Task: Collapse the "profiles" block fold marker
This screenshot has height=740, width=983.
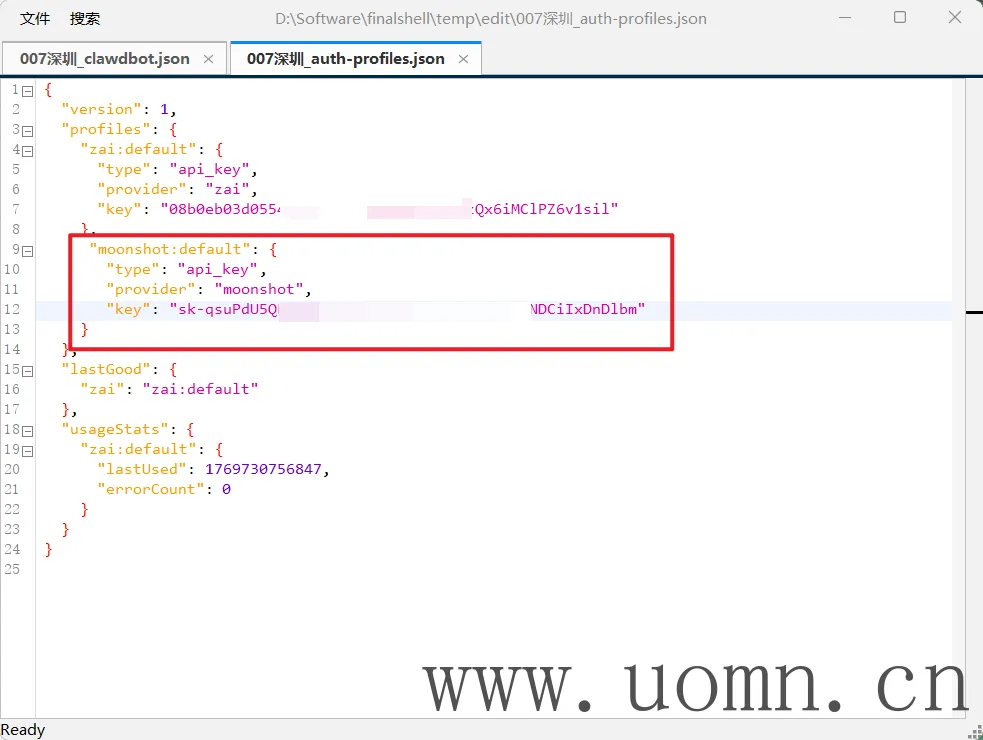Action: [28, 130]
